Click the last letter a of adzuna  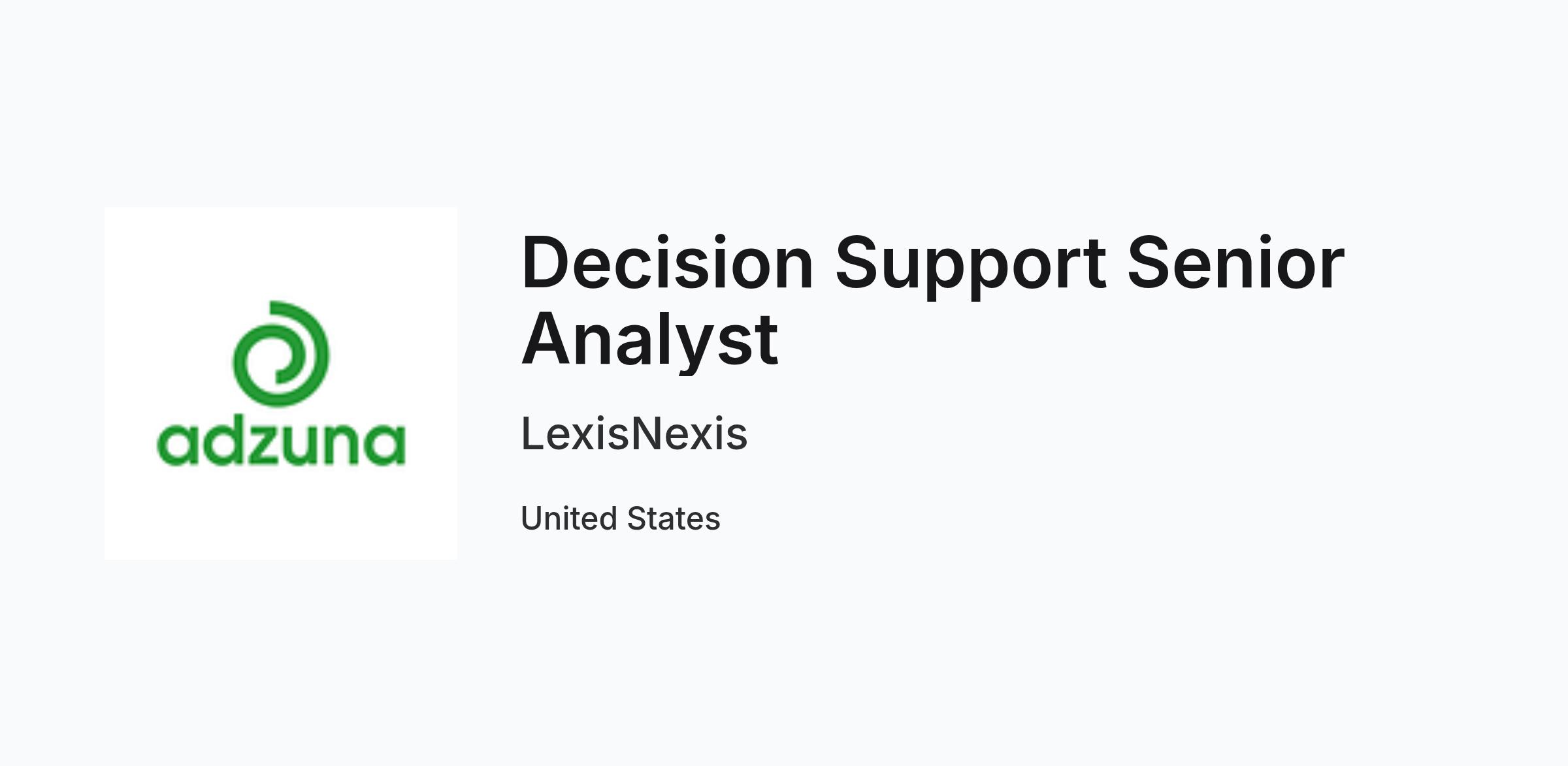pyautogui.click(x=386, y=445)
